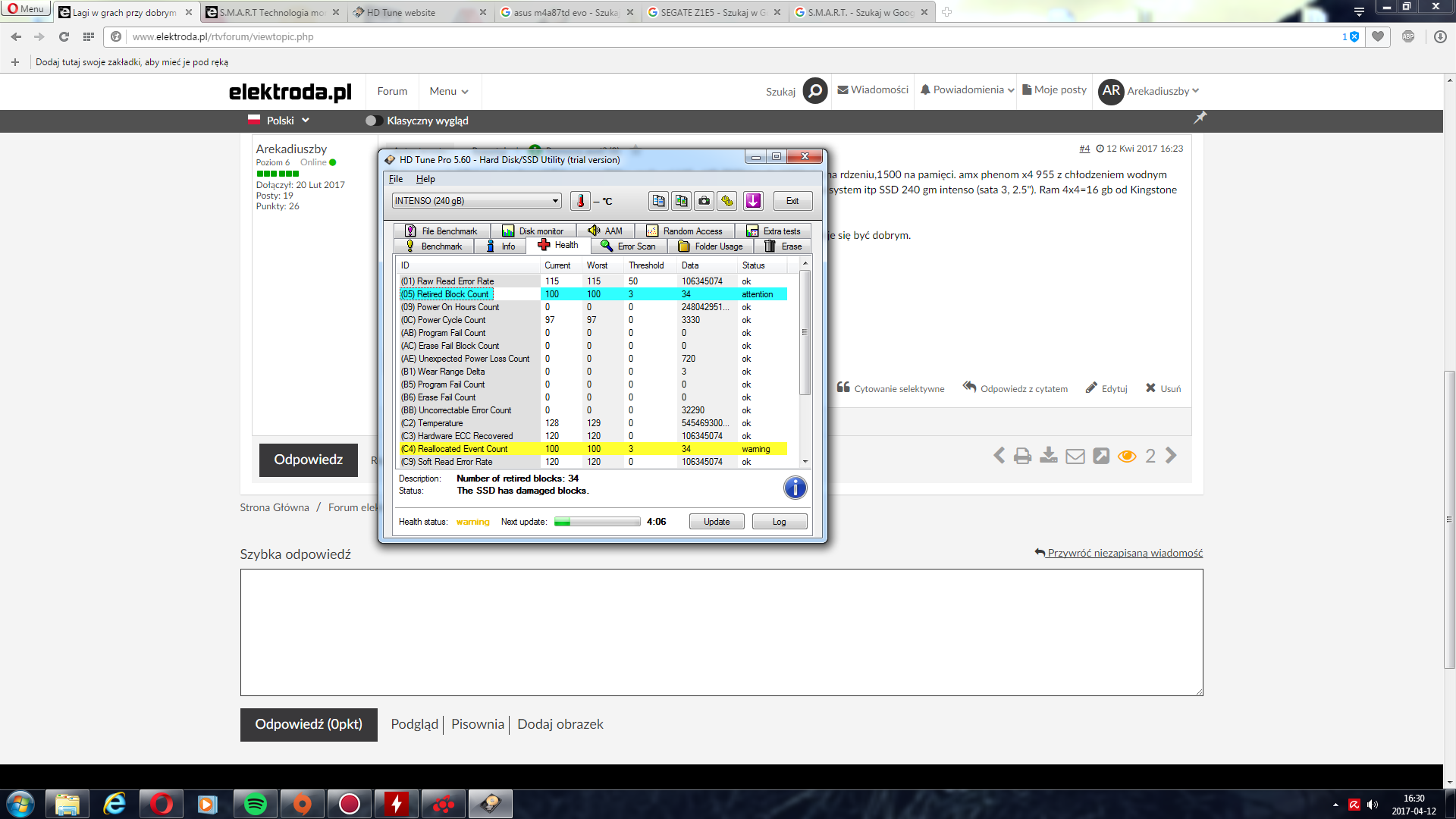Viewport: 1456px width, 819px height.
Task: Click the elektroda search magnifier icon
Action: (x=815, y=91)
